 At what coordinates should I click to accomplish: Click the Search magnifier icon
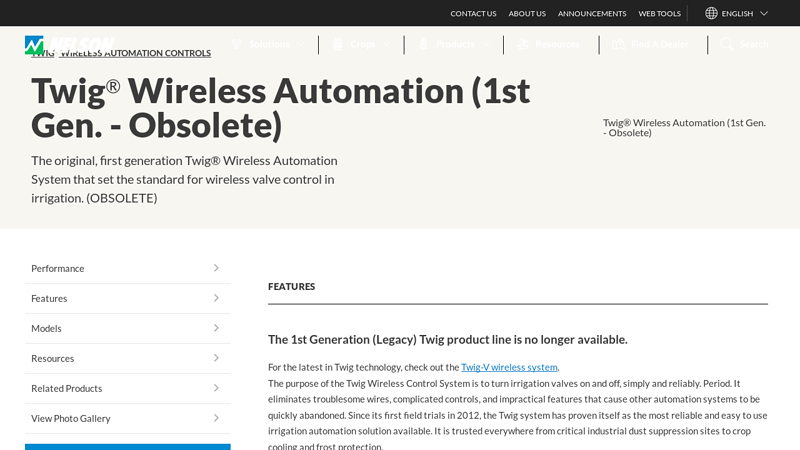click(x=727, y=44)
